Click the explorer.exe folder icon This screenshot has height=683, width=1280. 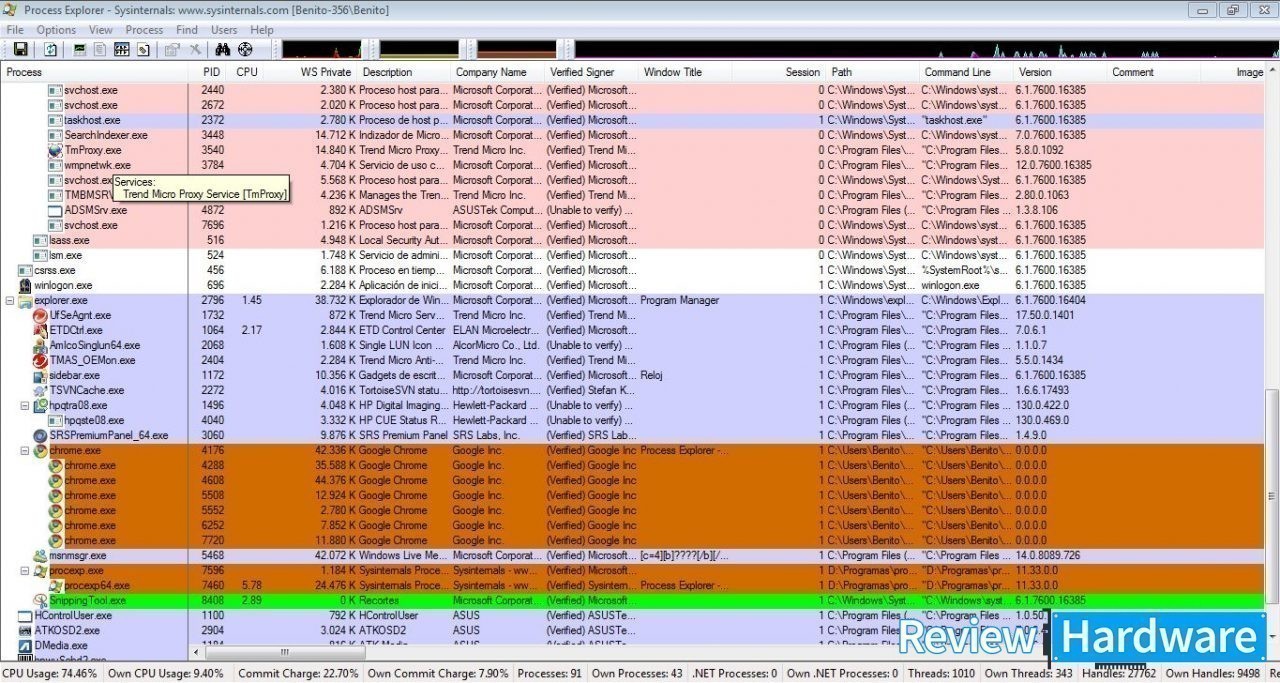click(x=26, y=300)
